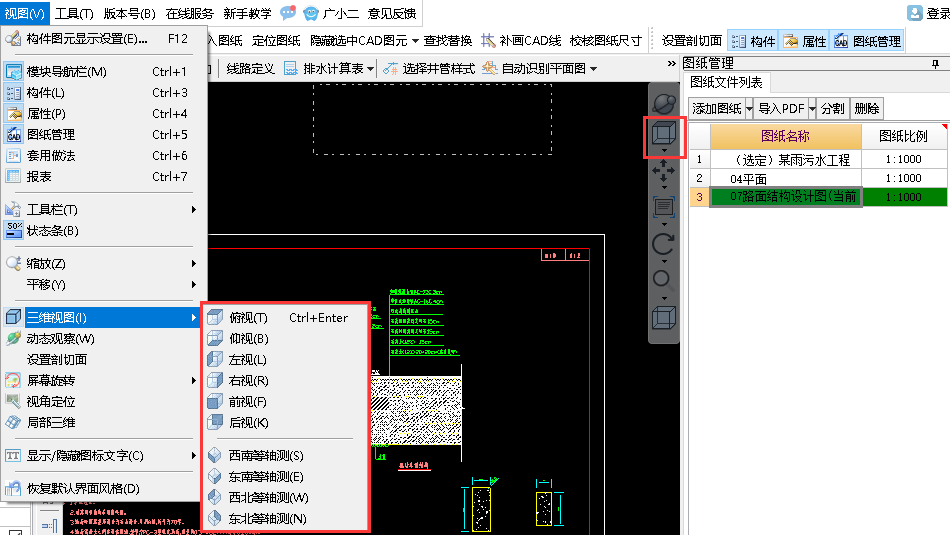Click the magnifier zoom icon in viewport toolbar
Viewport: 950px width, 535px height.
[x=662, y=279]
